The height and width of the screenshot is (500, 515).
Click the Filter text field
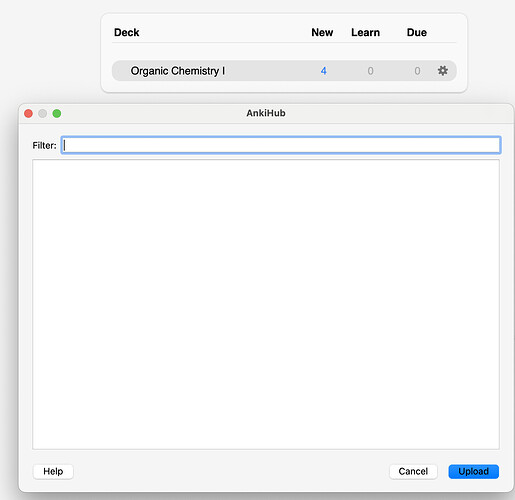(281, 145)
